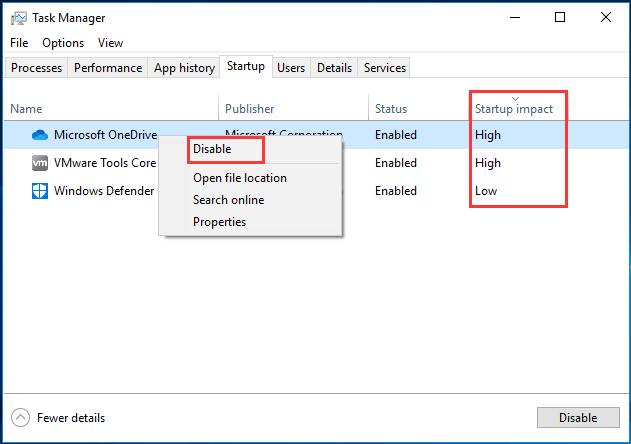631x444 pixels.
Task: Open the View menu
Action: click(x=110, y=43)
